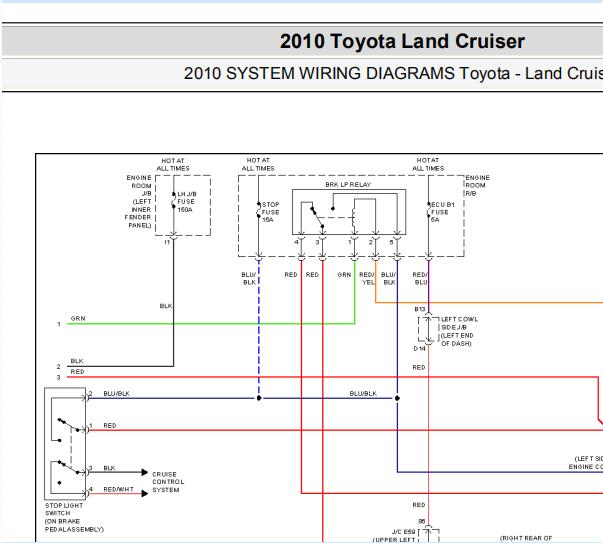Select the "ECU B1 FUSE 5A" label

click(x=443, y=212)
